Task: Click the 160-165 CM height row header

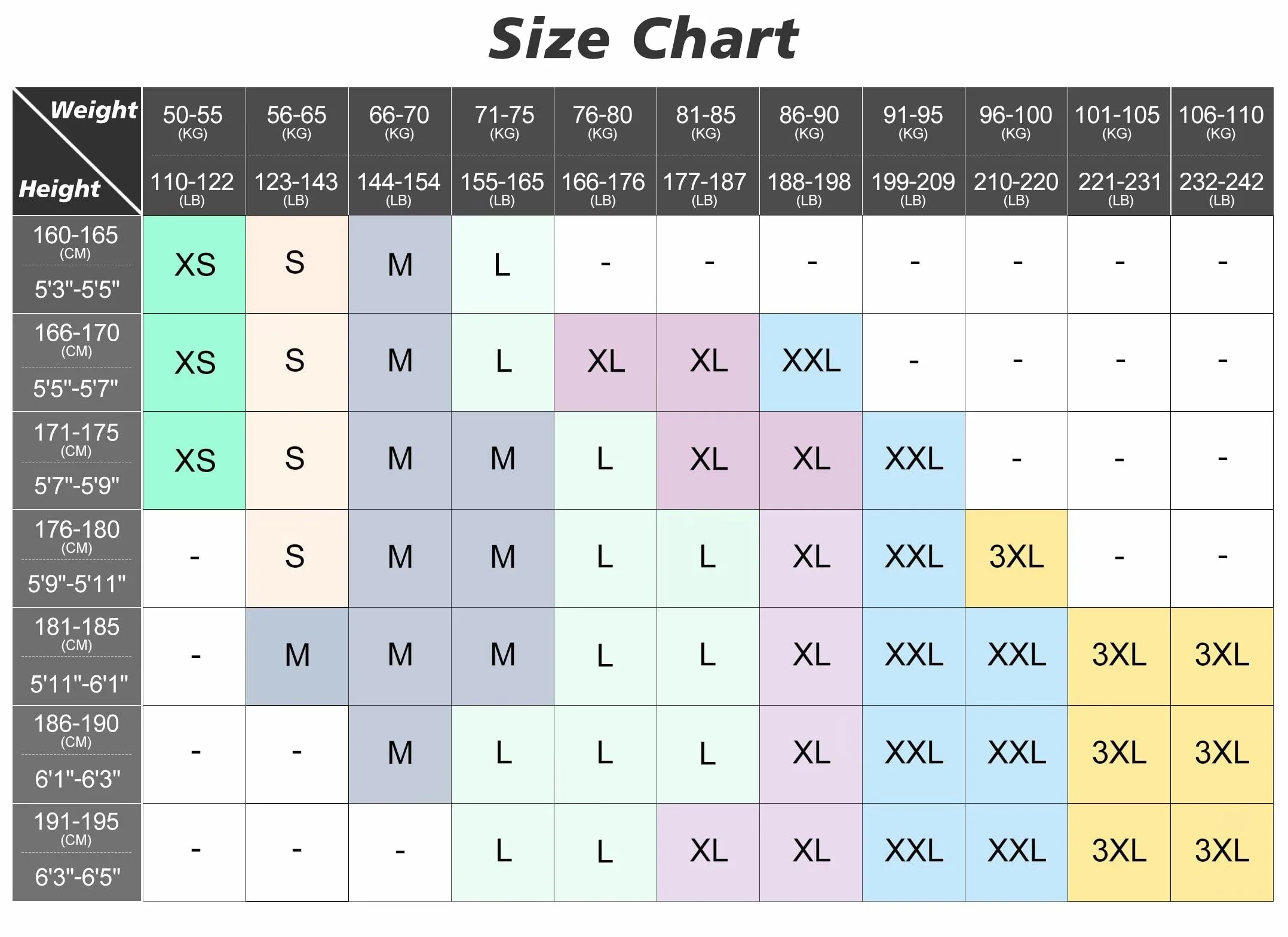Action: [77, 264]
